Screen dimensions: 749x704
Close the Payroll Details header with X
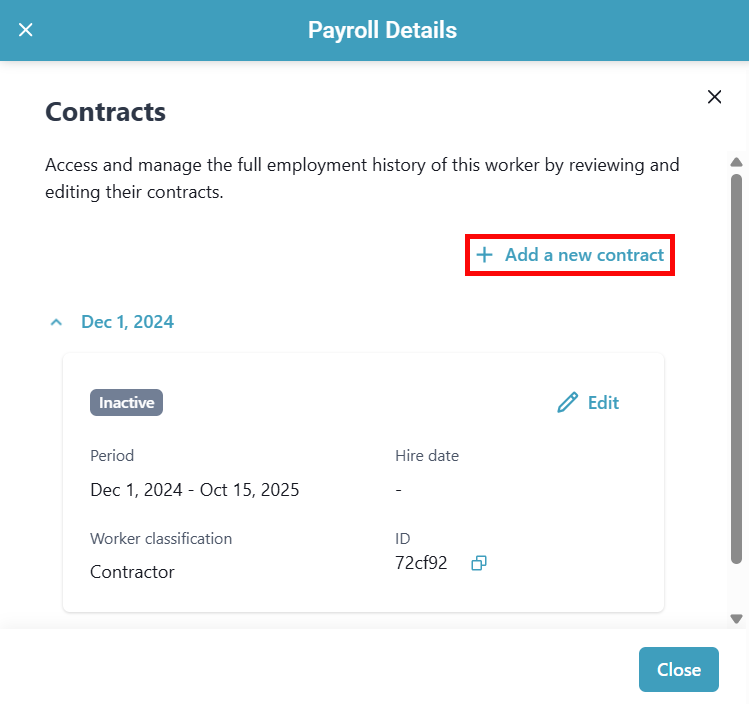coord(26,30)
